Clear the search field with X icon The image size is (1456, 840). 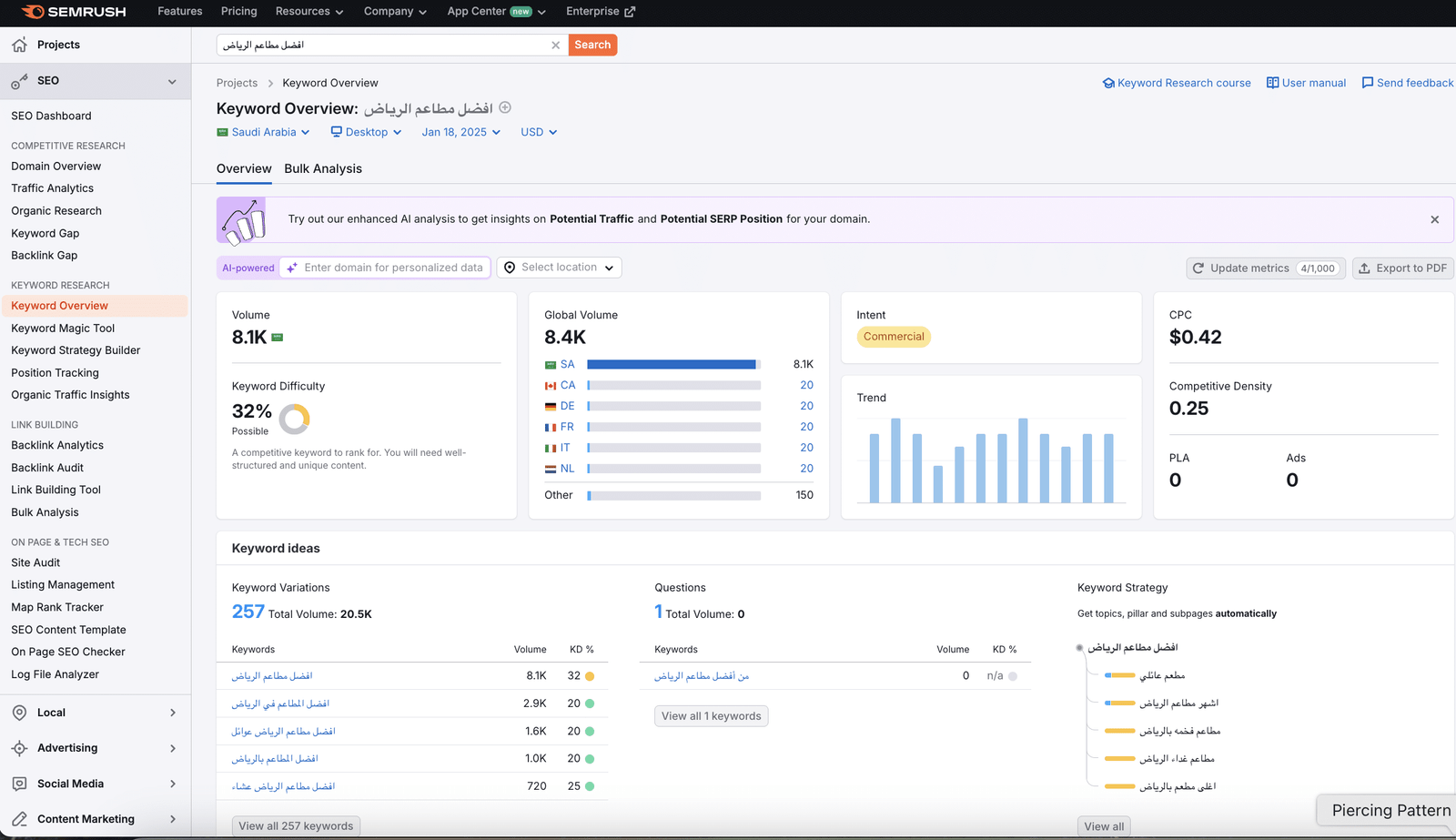tap(555, 45)
